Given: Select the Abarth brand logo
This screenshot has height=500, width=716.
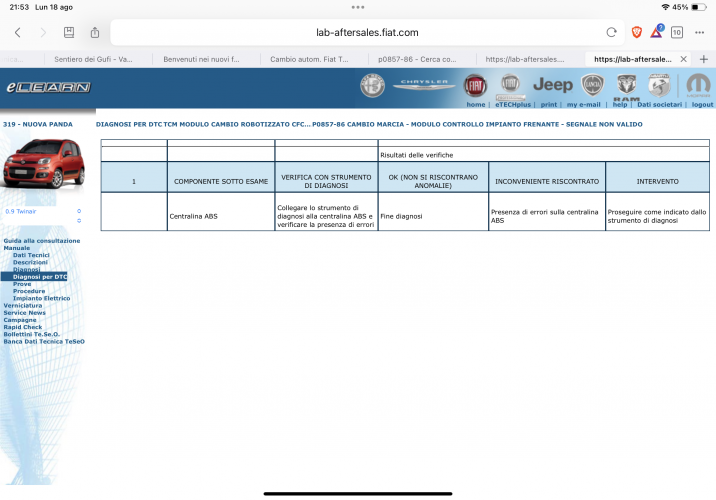Looking at the screenshot, I should tap(658, 84).
